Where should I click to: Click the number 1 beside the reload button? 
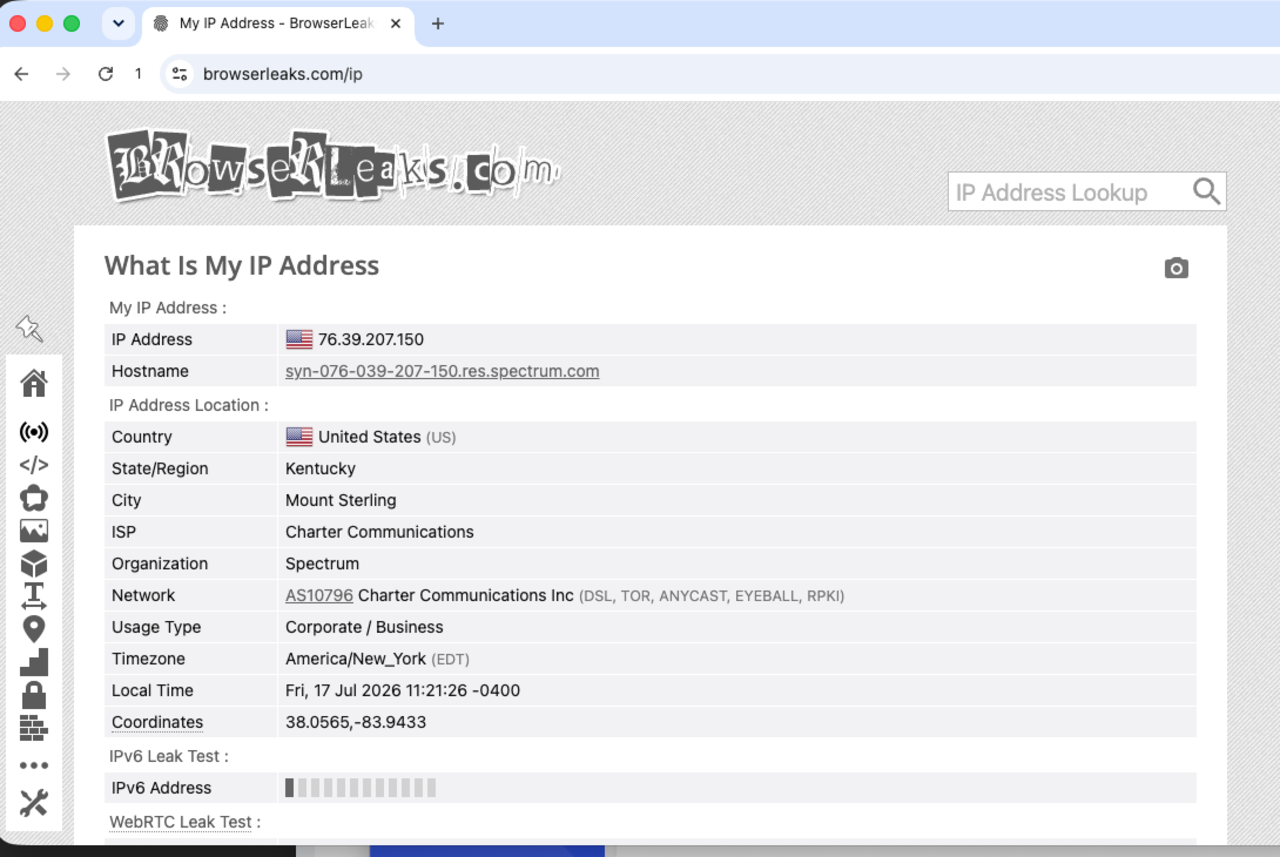138,74
